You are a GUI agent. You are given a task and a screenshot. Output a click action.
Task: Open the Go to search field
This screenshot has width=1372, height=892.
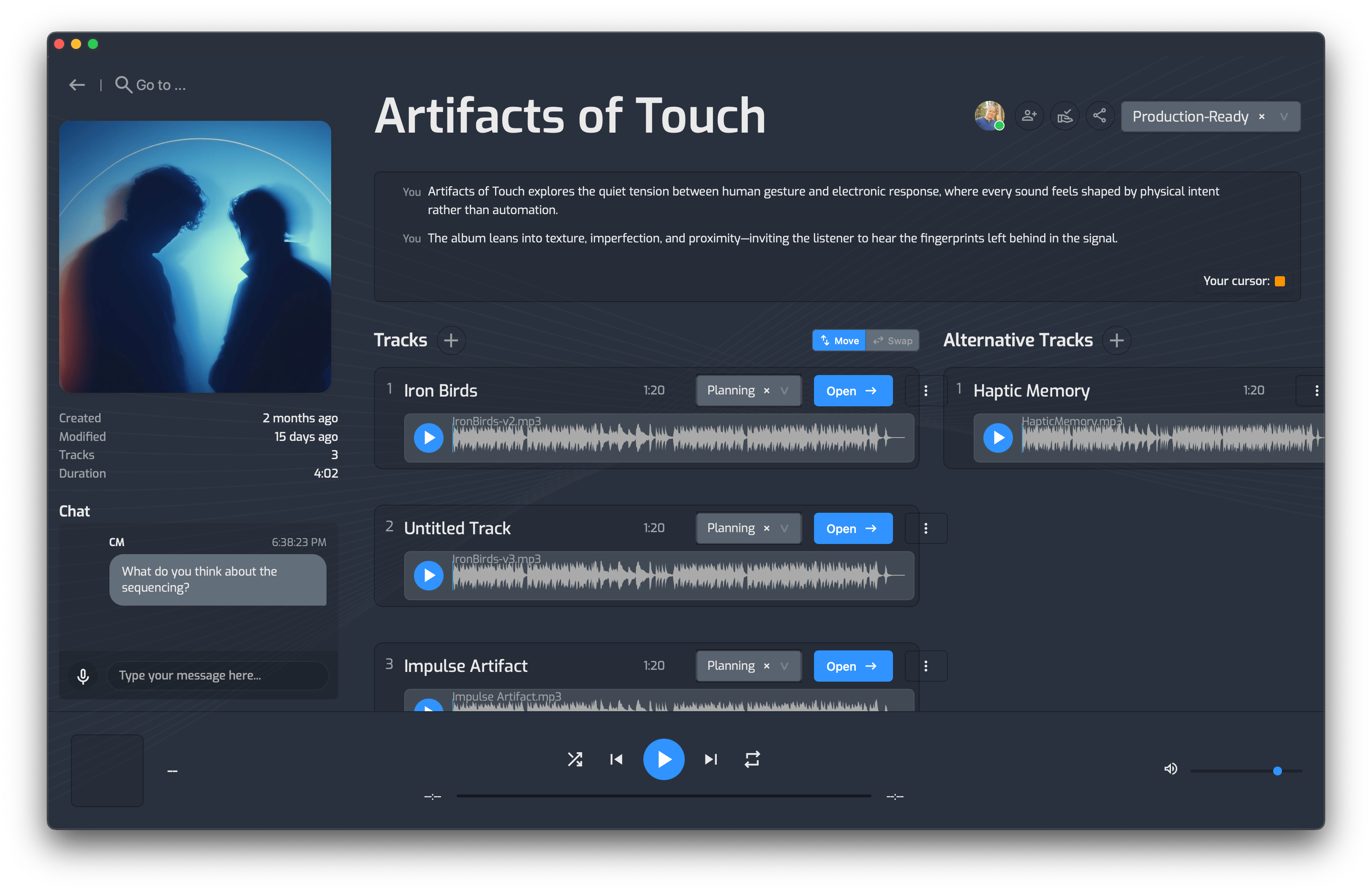point(150,85)
